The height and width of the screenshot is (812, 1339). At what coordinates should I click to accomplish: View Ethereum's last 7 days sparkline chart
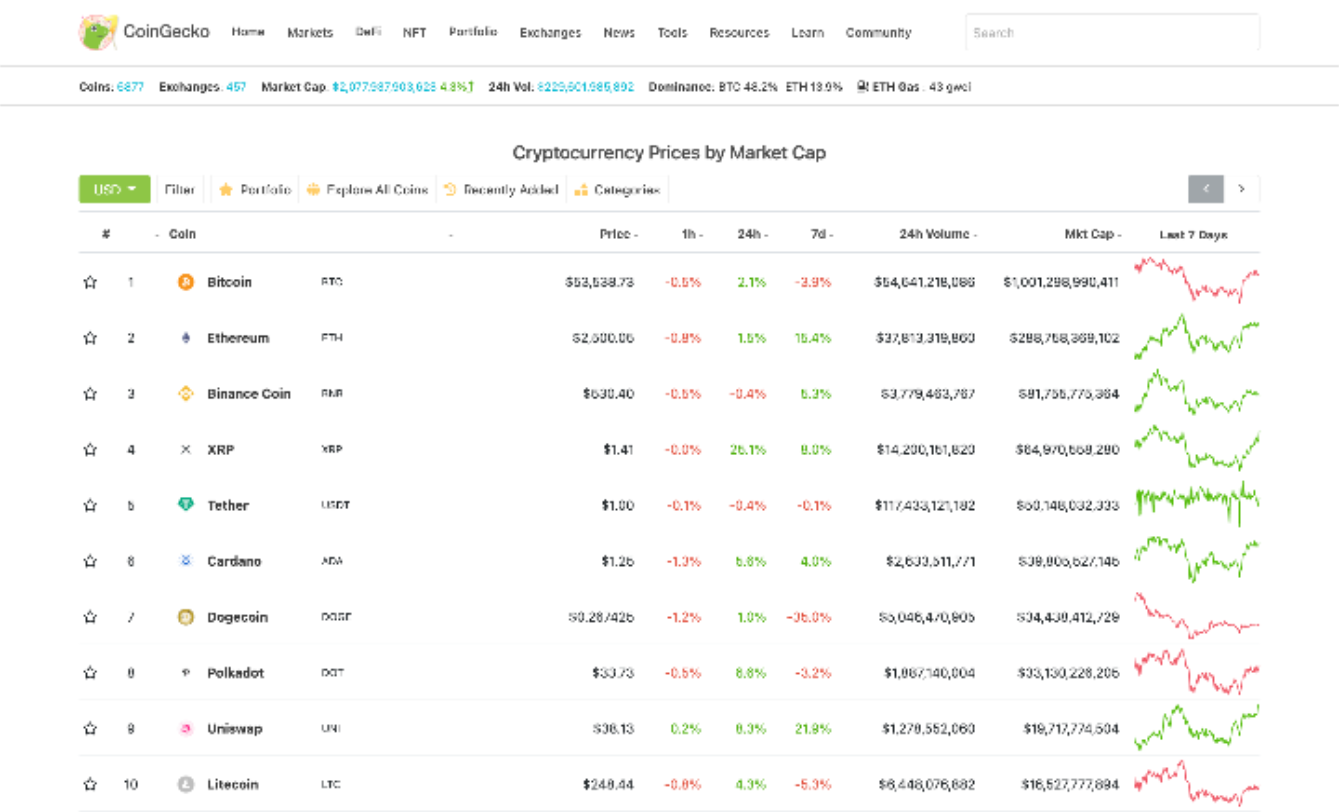(1197, 337)
